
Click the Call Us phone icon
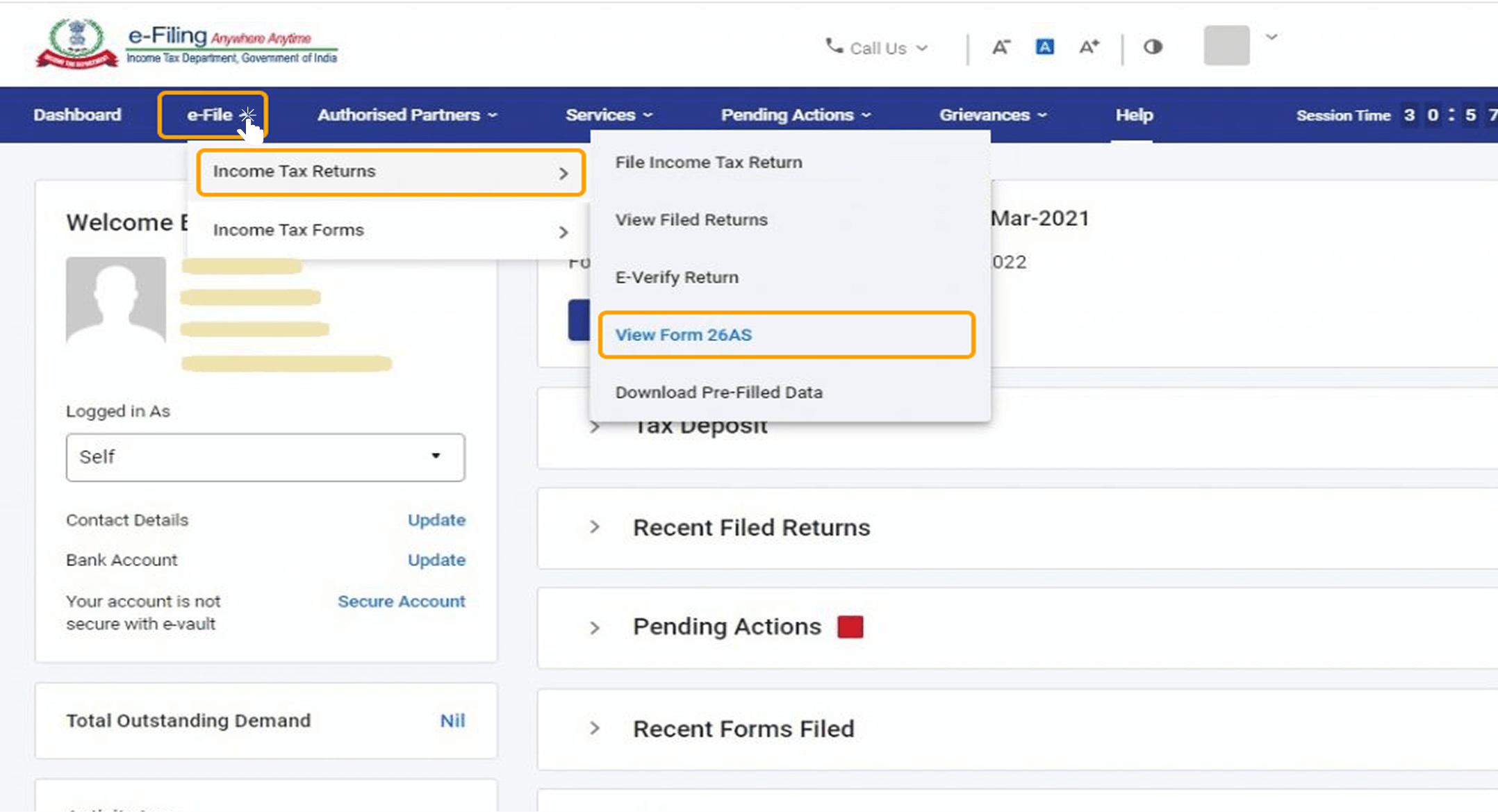pos(833,47)
